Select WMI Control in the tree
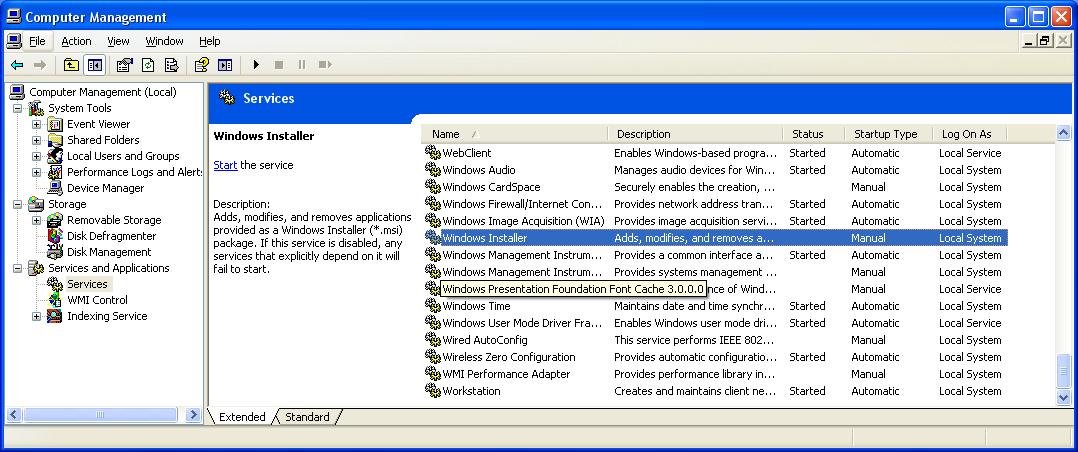 click(x=97, y=300)
